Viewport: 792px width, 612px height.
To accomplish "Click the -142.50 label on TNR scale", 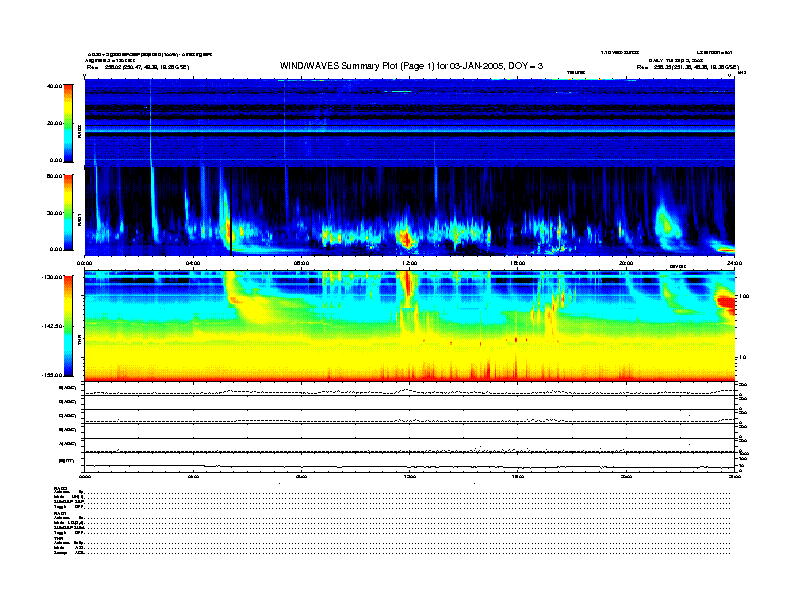I will (52, 326).
